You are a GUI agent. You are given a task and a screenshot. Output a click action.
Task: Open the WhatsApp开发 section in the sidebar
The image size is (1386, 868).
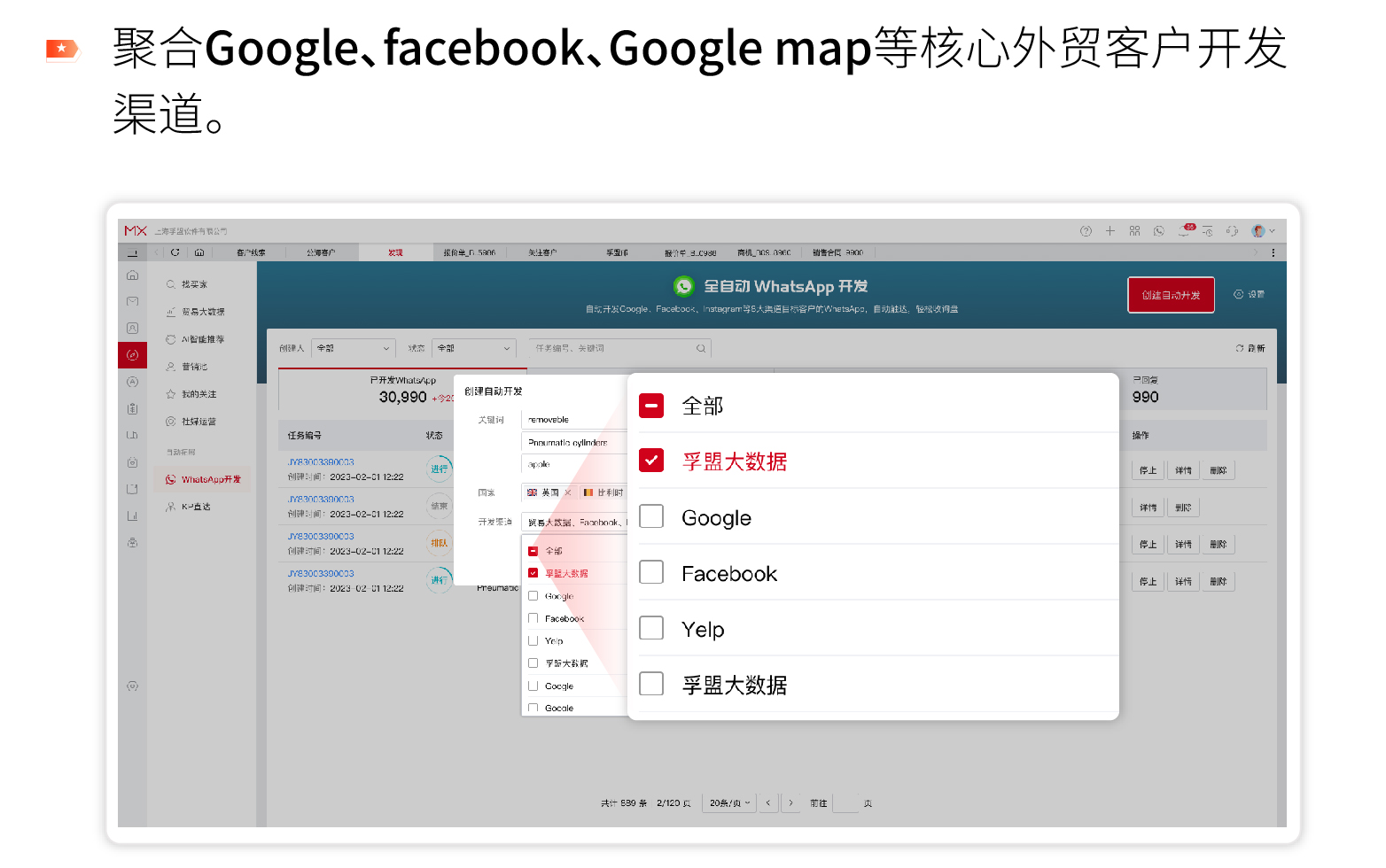(209, 479)
